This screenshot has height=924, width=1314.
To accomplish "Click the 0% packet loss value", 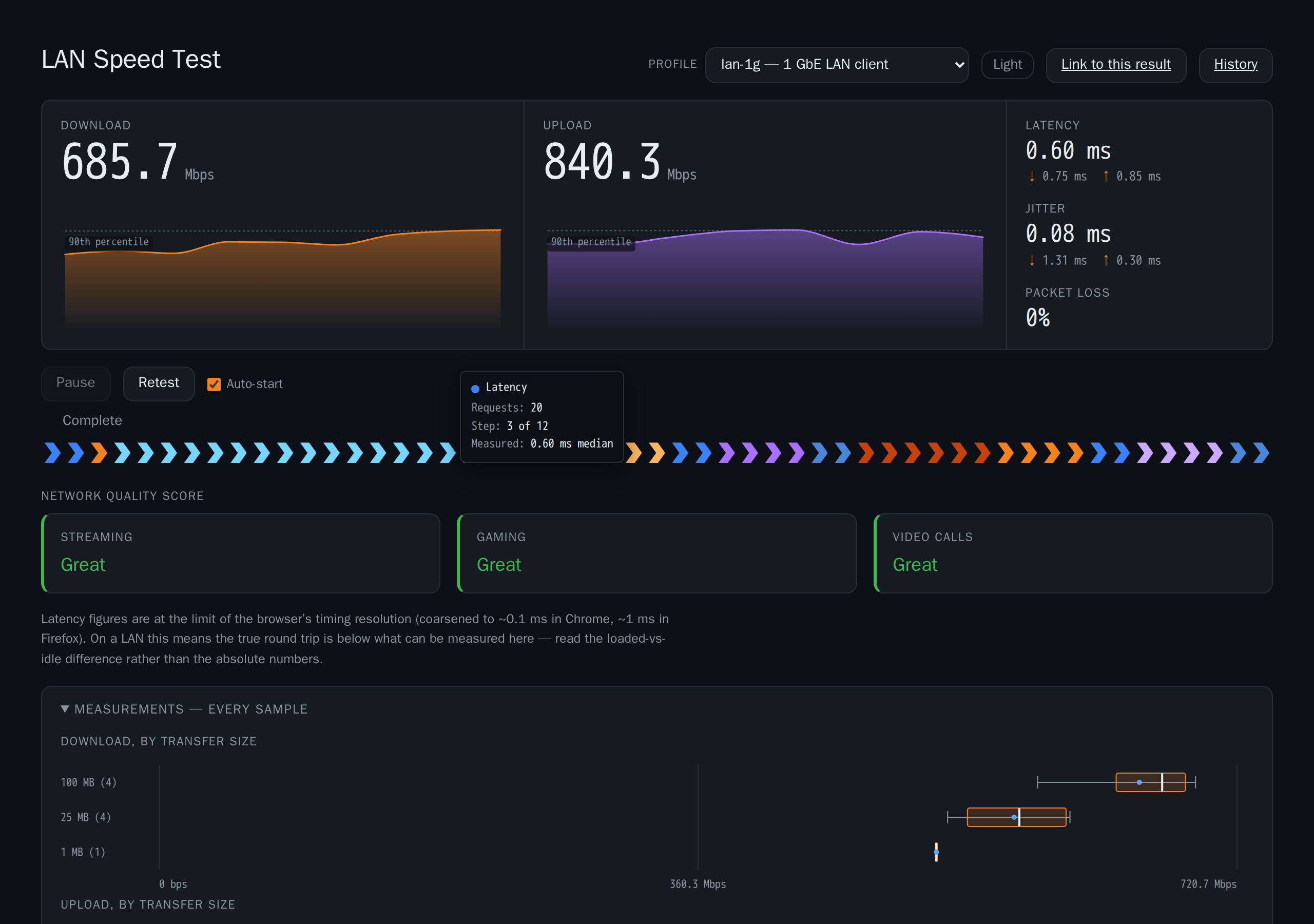I will click(1037, 318).
